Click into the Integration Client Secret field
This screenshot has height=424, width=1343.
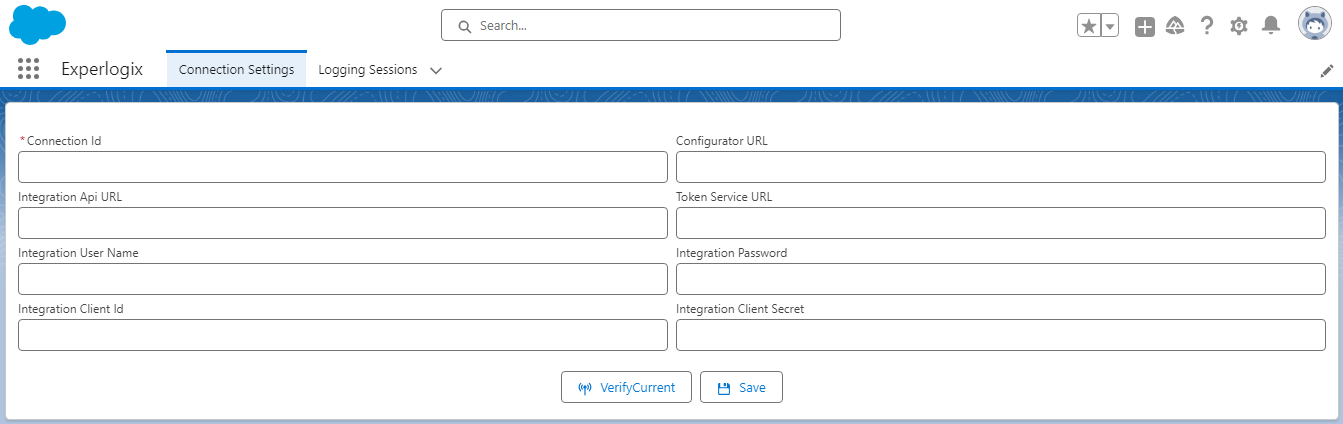coord(1000,335)
